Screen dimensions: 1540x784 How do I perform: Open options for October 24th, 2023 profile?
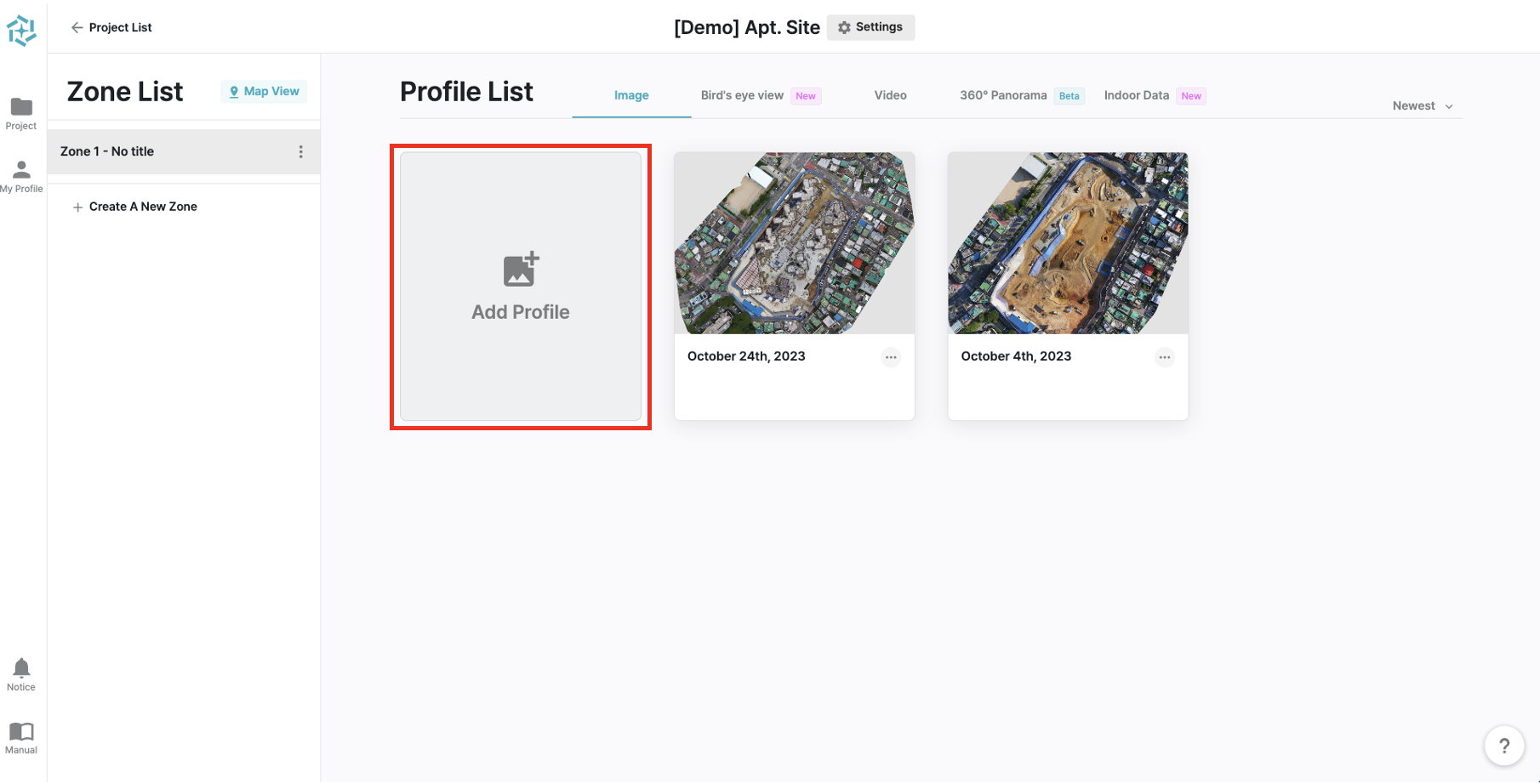(891, 357)
